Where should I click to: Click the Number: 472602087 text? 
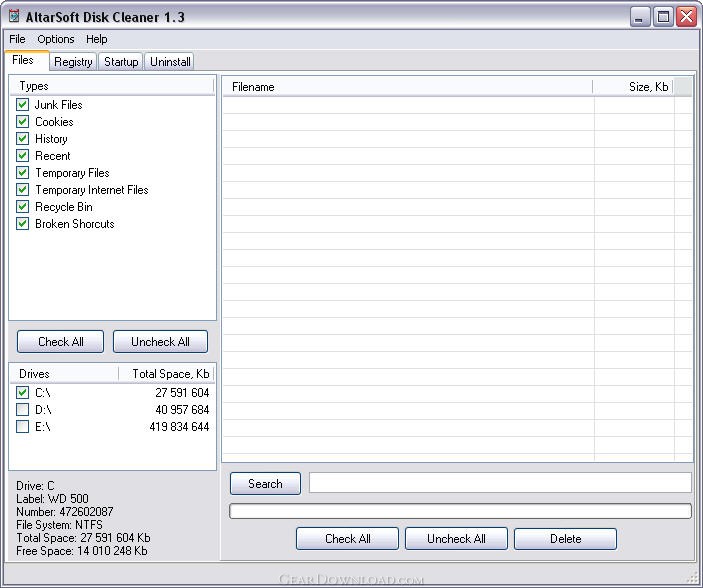tap(65, 512)
